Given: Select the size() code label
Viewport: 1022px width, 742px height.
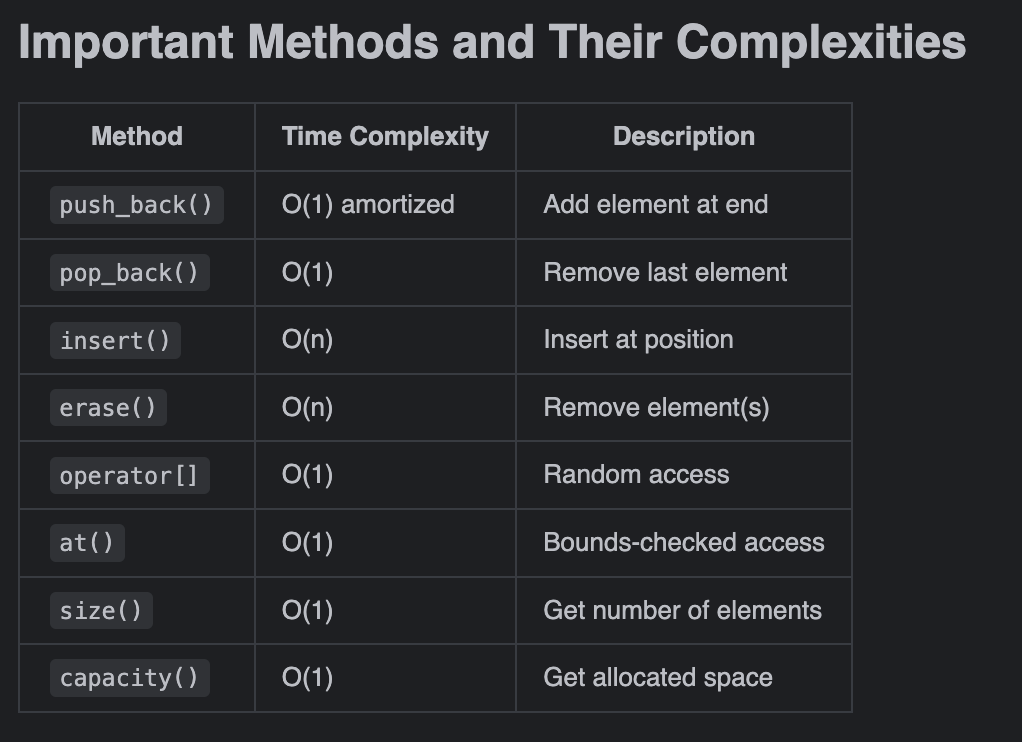Looking at the screenshot, I should [x=101, y=610].
